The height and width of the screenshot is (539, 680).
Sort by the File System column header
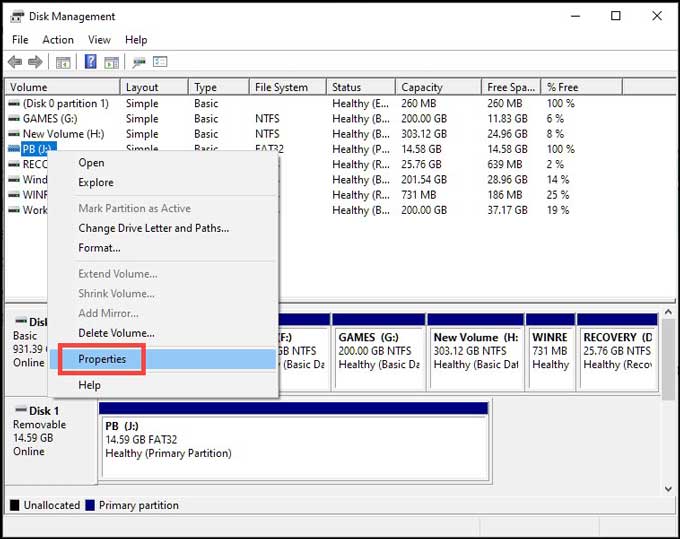[x=288, y=87]
